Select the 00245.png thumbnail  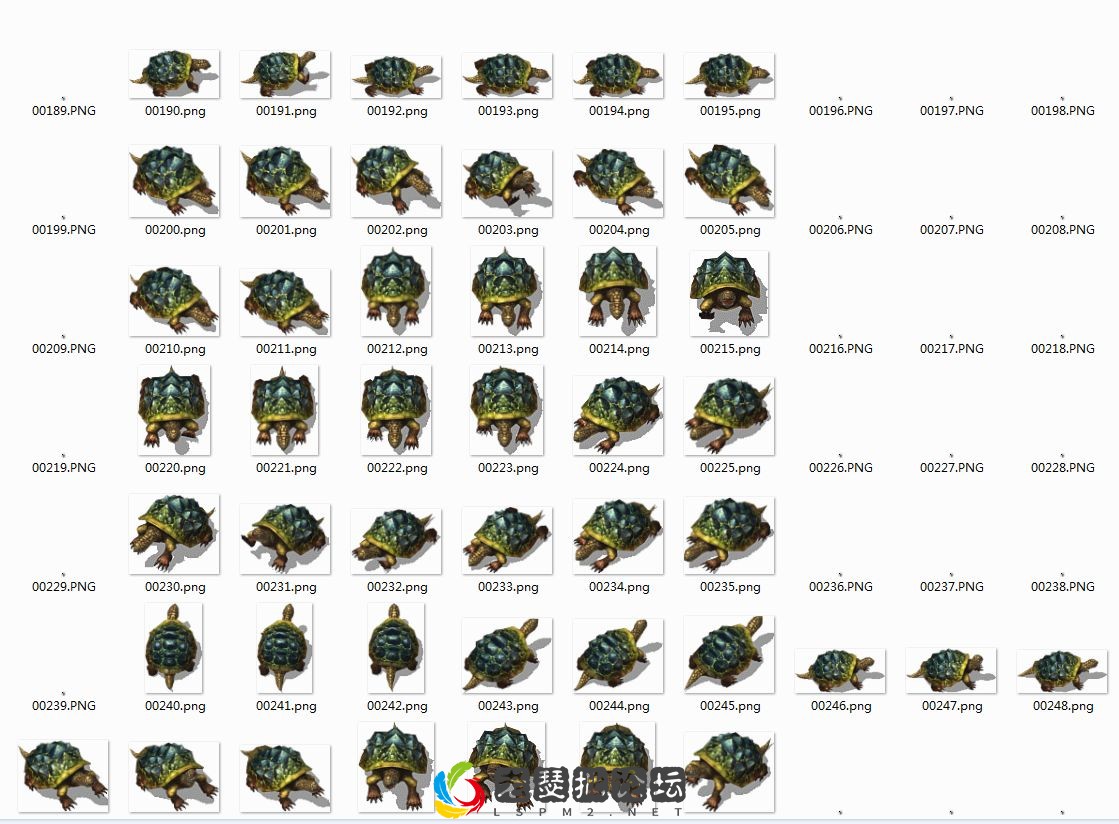point(729,654)
